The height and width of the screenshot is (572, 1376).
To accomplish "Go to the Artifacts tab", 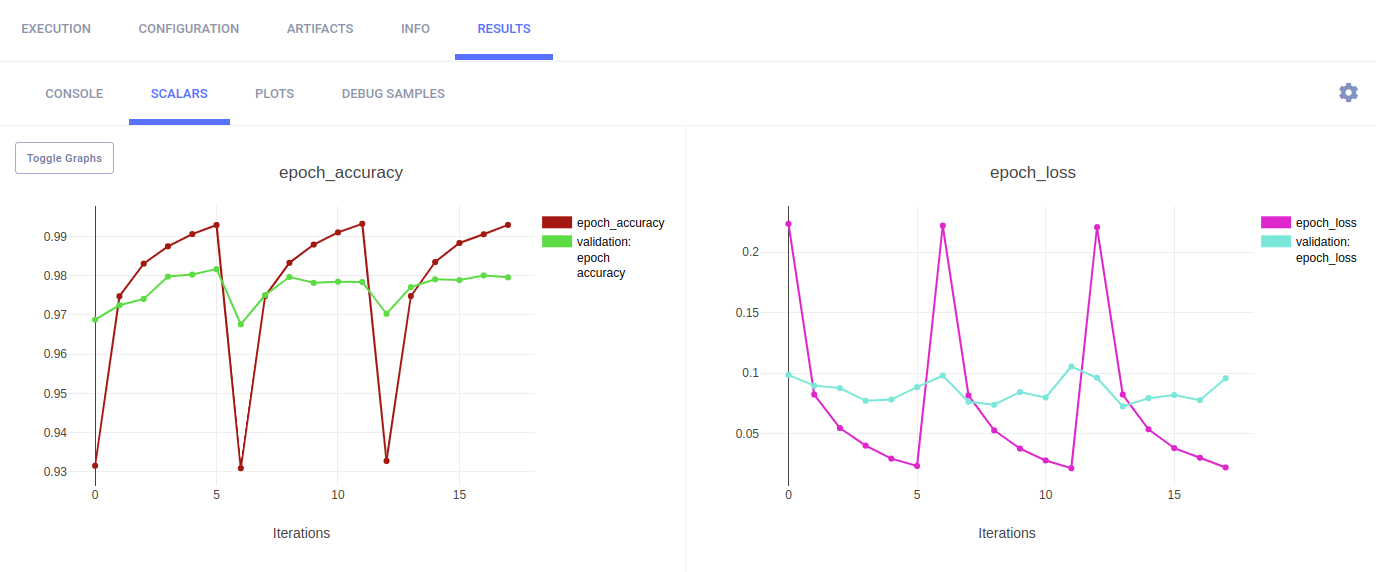I will [320, 29].
